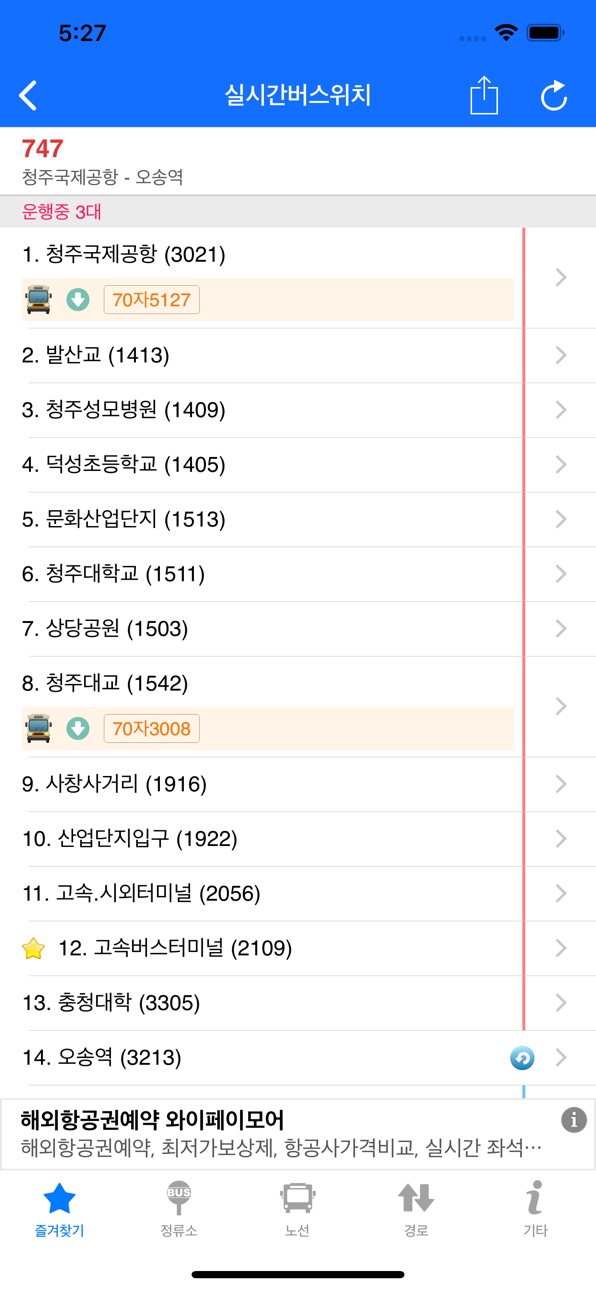
Task: Select bus plate 70자5127
Action: (151, 299)
